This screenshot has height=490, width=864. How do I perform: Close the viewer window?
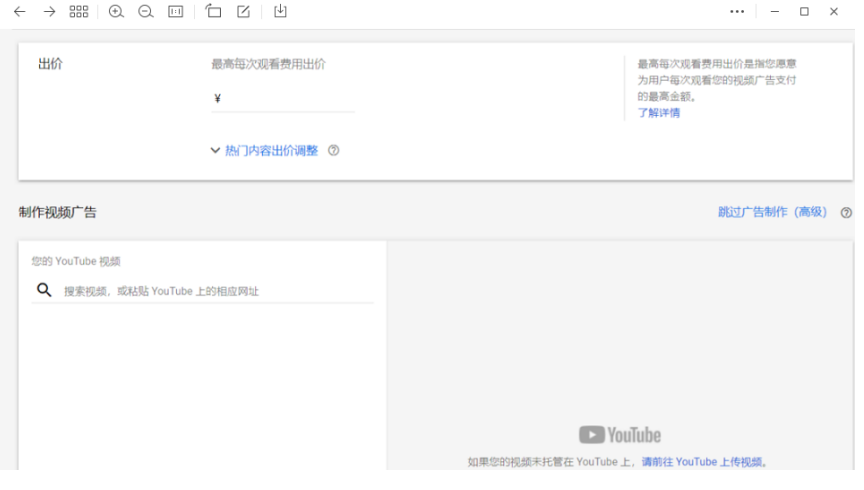834,12
